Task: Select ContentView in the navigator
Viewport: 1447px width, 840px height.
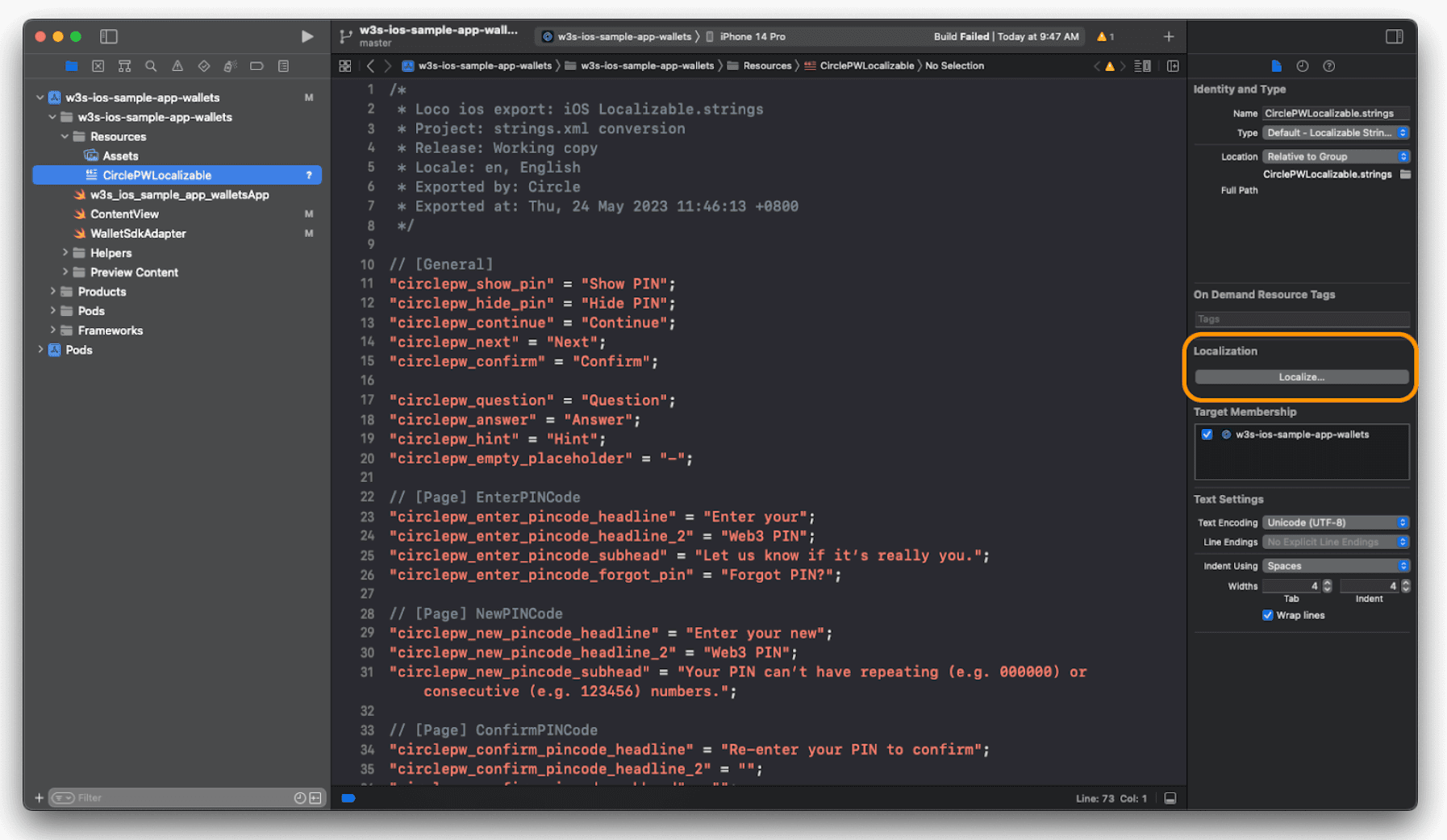Action: [x=124, y=214]
